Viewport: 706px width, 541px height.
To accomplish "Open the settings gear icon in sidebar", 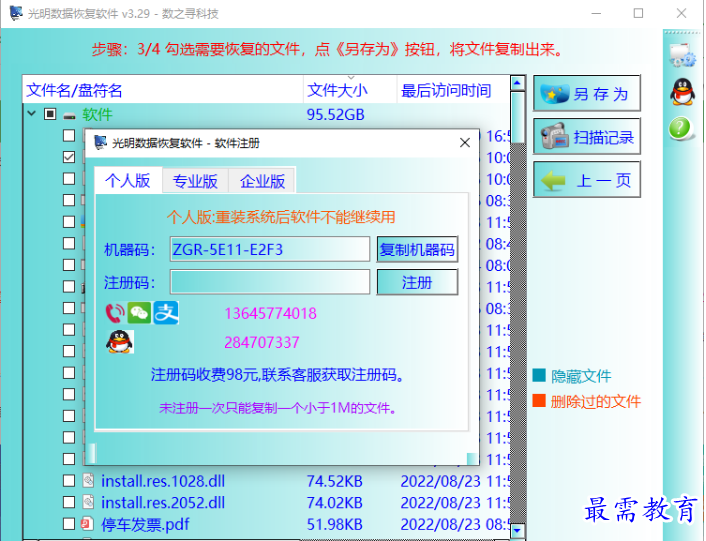I will click(x=682, y=55).
